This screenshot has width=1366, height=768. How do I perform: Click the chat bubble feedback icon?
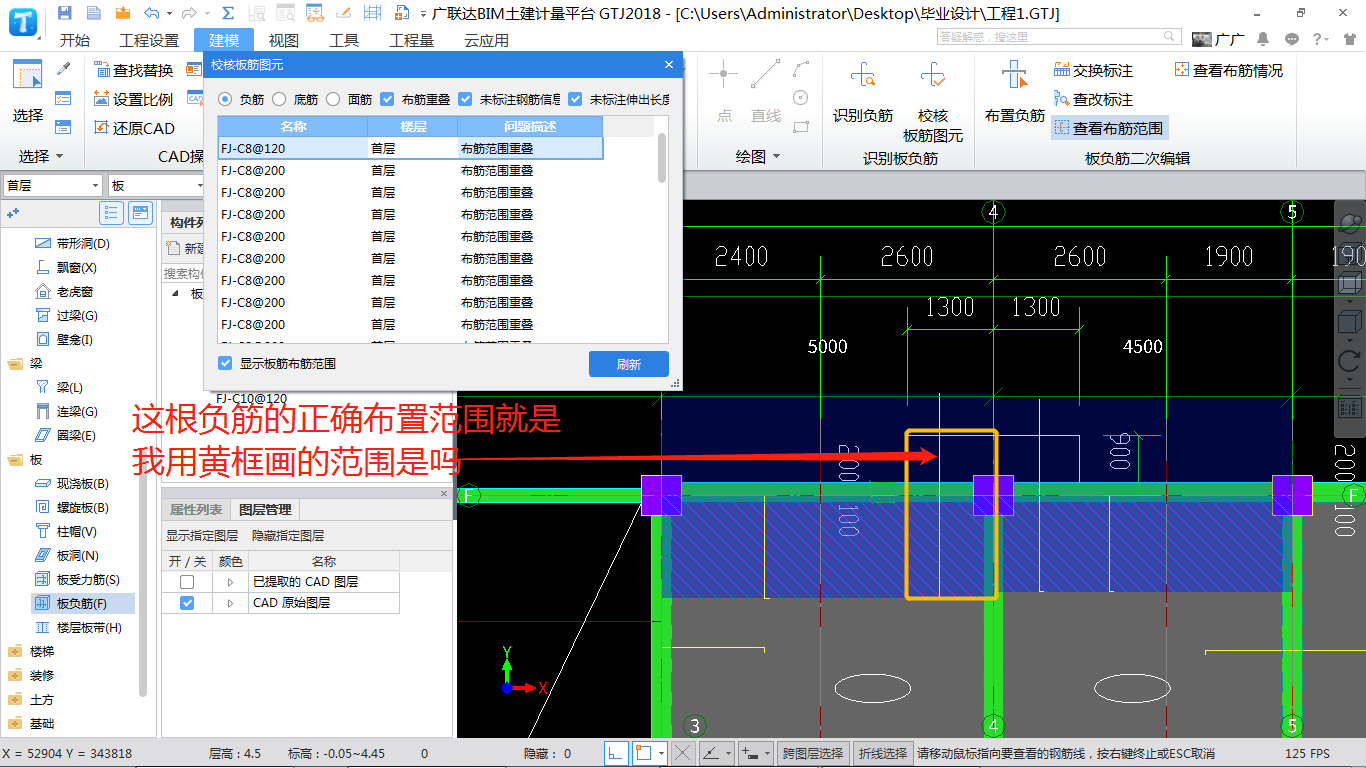pyautogui.click(x=1292, y=39)
